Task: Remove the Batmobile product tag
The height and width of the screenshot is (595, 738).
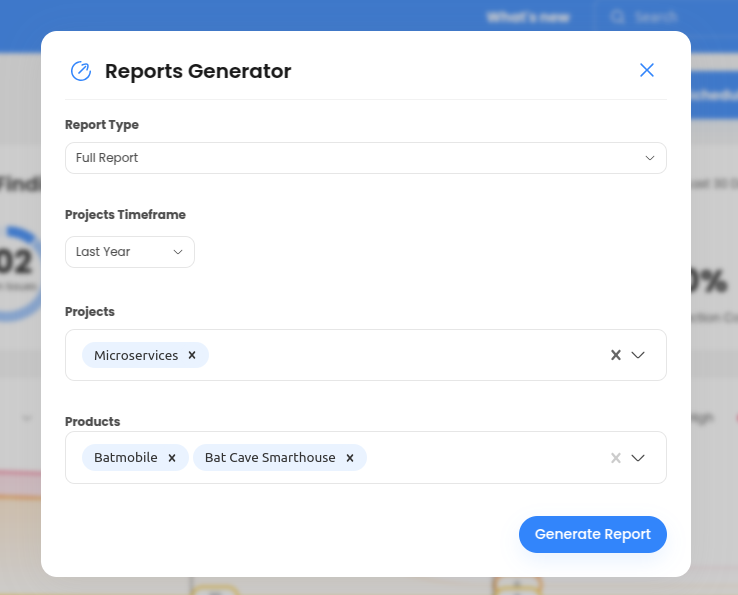Action: 172,458
